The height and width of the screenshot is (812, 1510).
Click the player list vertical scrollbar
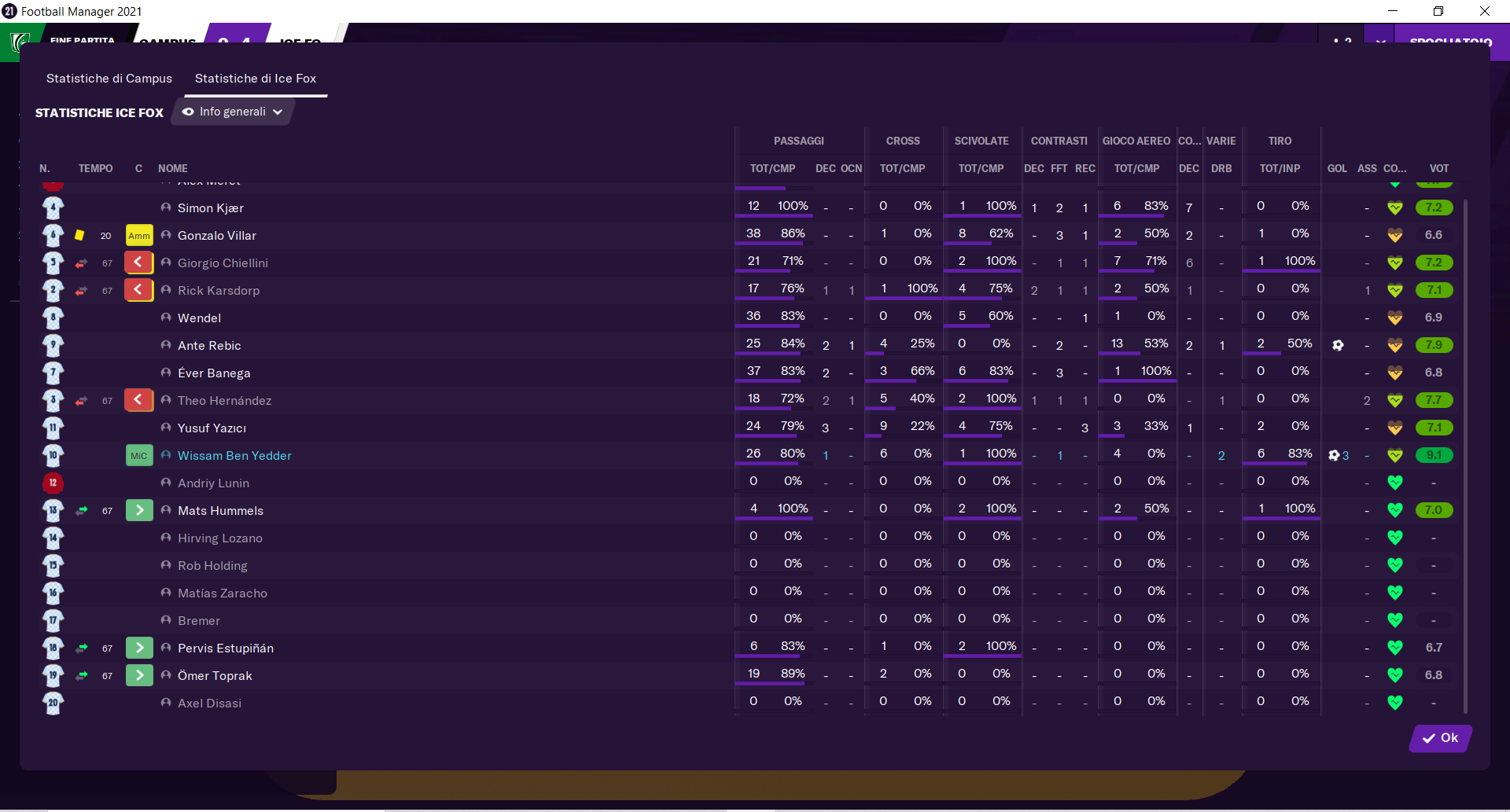(1465, 456)
